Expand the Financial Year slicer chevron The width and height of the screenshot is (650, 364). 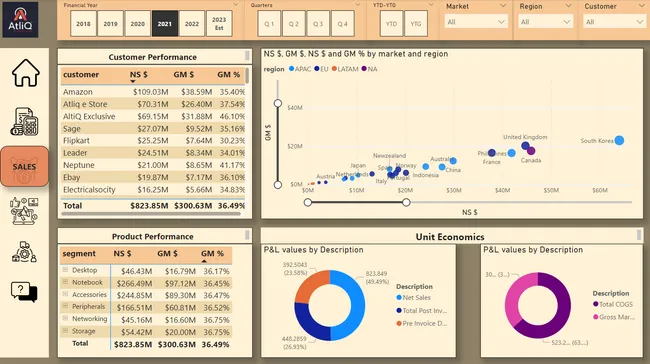[x=235, y=5]
